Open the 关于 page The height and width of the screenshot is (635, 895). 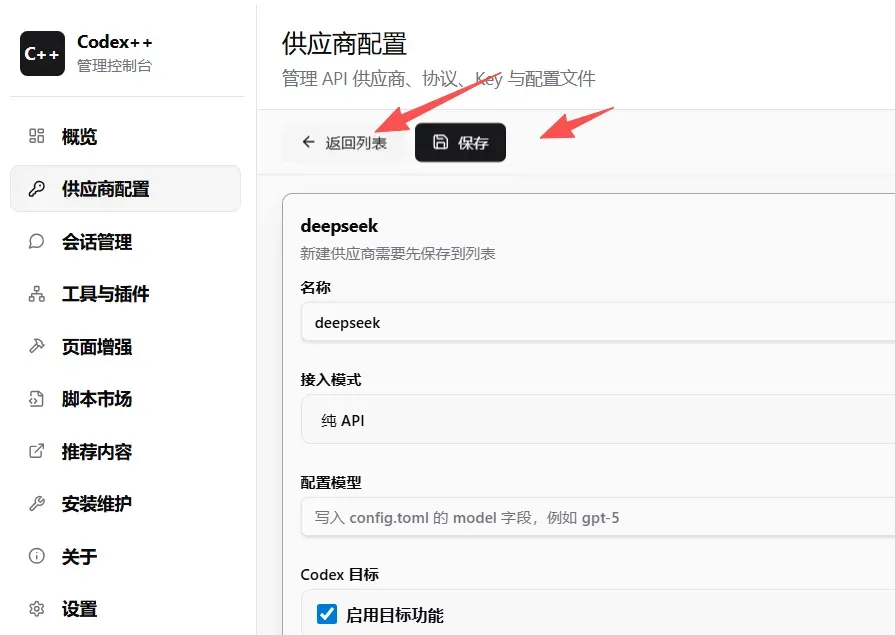[126, 556]
